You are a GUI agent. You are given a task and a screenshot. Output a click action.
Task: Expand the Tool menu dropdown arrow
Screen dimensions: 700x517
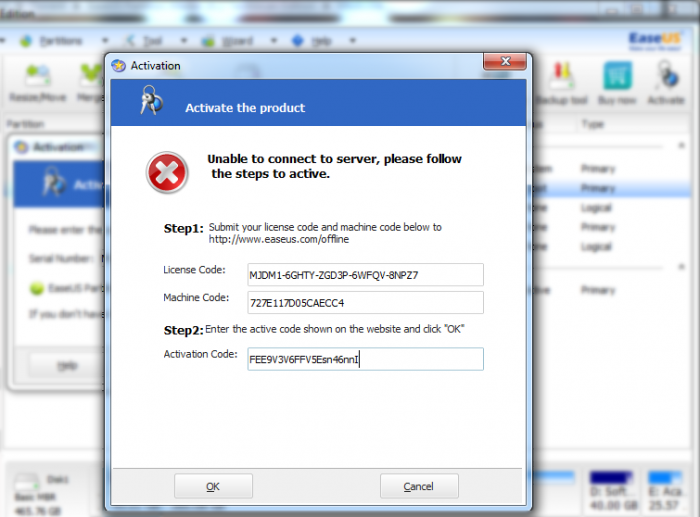(184, 41)
